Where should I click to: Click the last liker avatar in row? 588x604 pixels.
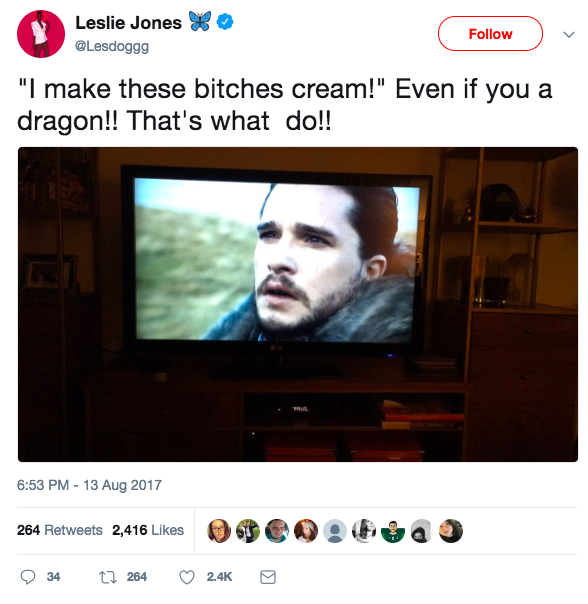click(451, 531)
